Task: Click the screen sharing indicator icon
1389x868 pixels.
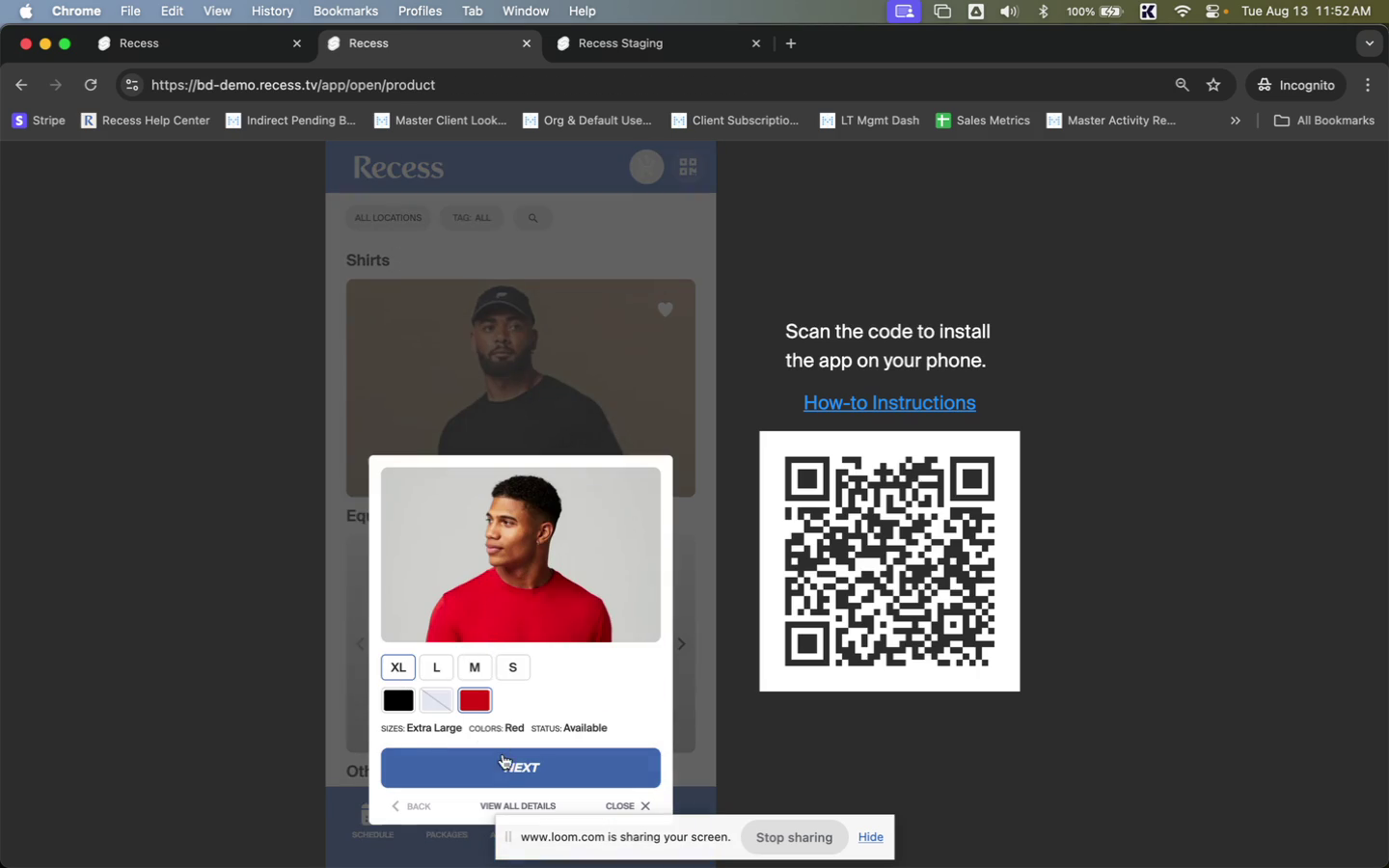Action: 904,12
